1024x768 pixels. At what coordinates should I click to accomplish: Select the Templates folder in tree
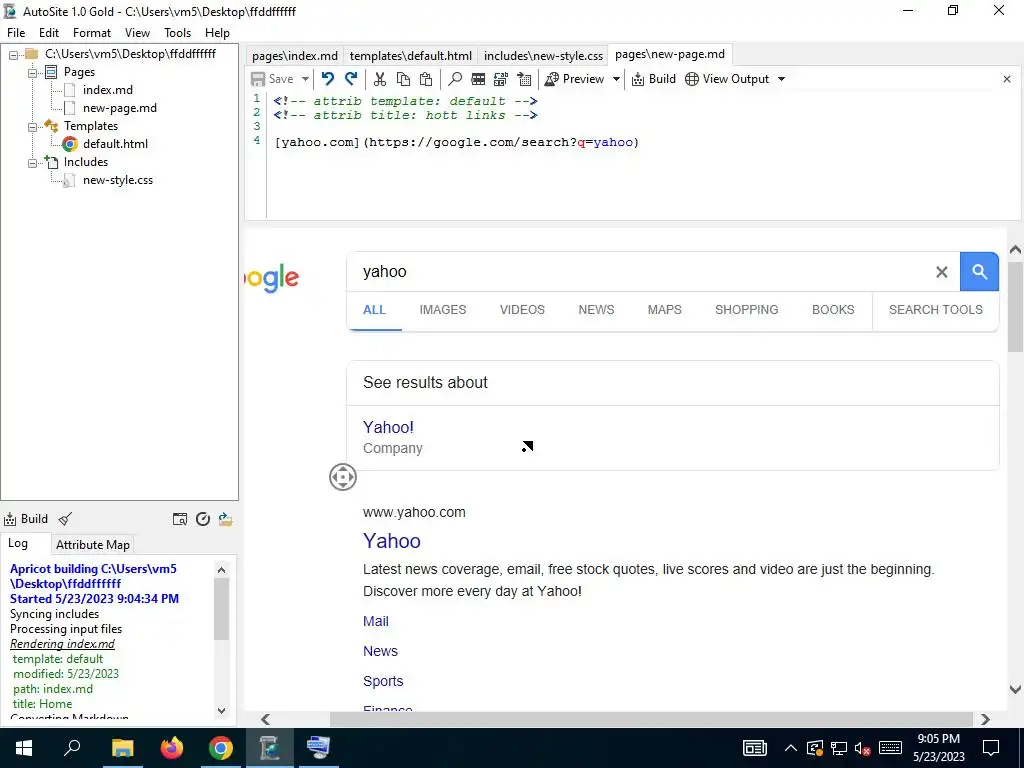(91, 126)
